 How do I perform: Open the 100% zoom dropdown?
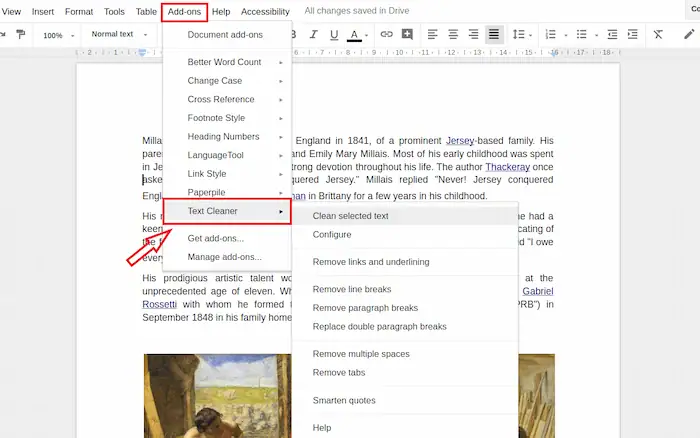[x=58, y=35]
